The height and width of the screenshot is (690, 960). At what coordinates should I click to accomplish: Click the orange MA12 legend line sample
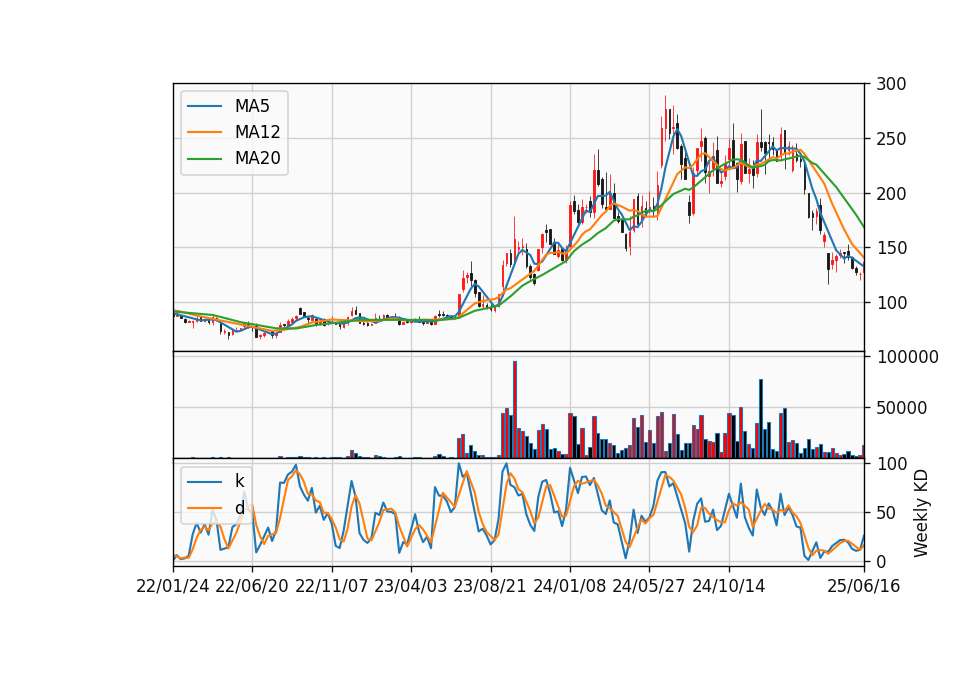[204, 132]
